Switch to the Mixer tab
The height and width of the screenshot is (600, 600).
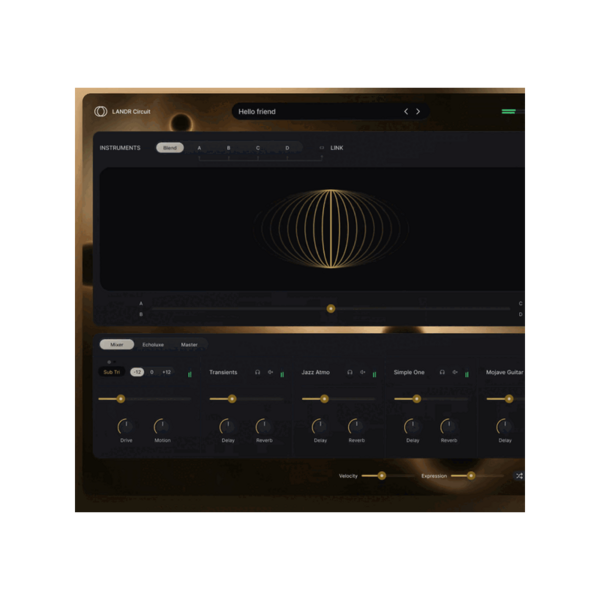pyautogui.click(x=117, y=344)
